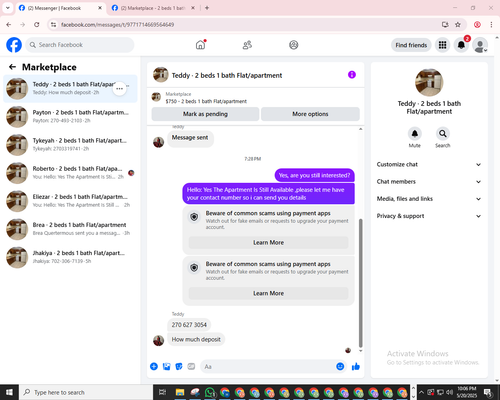The width and height of the screenshot is (500, 400).
Task: Open the Eliezar conversation
Action: click(70, 201)
